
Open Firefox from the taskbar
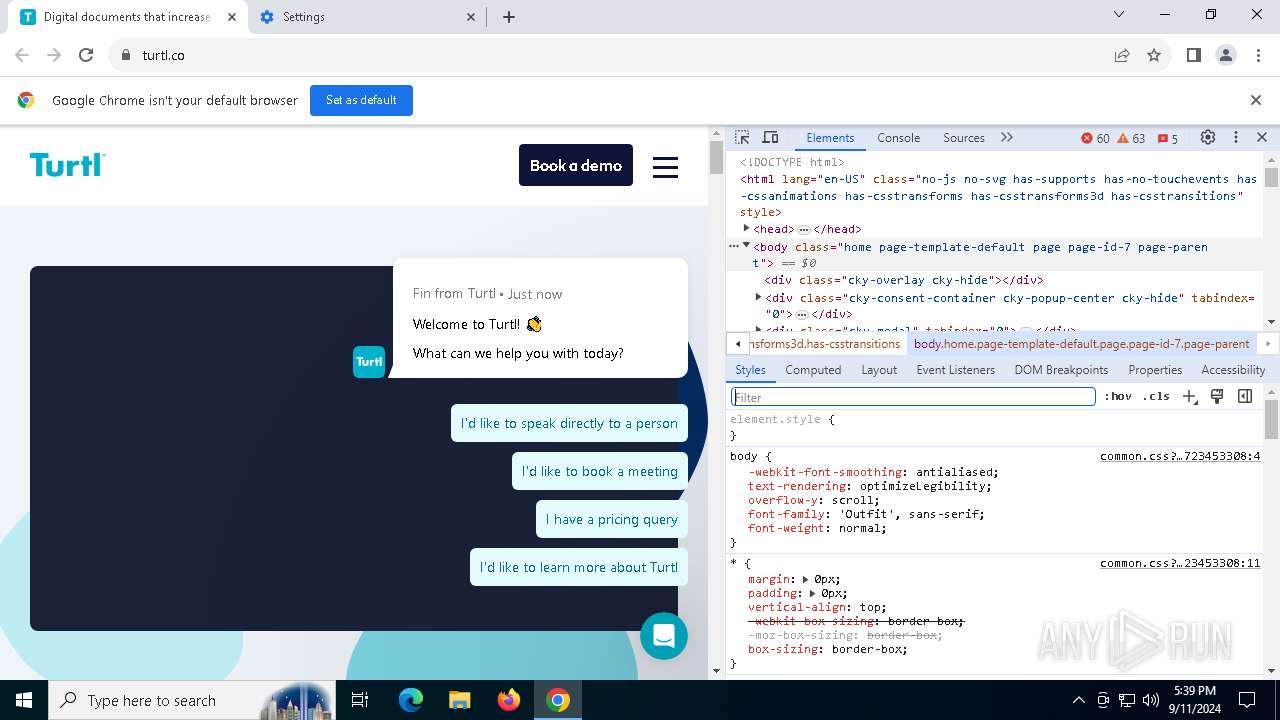click(x=509, y=700)
